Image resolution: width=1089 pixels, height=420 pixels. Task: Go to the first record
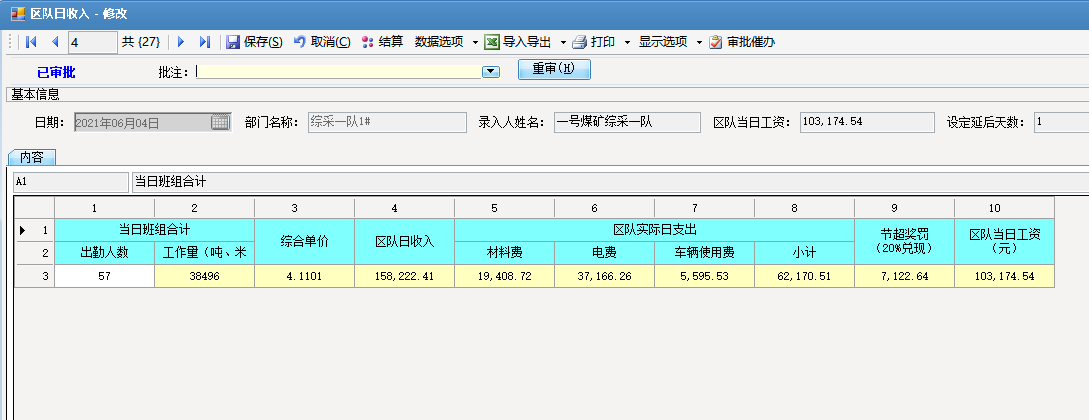[x=31, y=42]
